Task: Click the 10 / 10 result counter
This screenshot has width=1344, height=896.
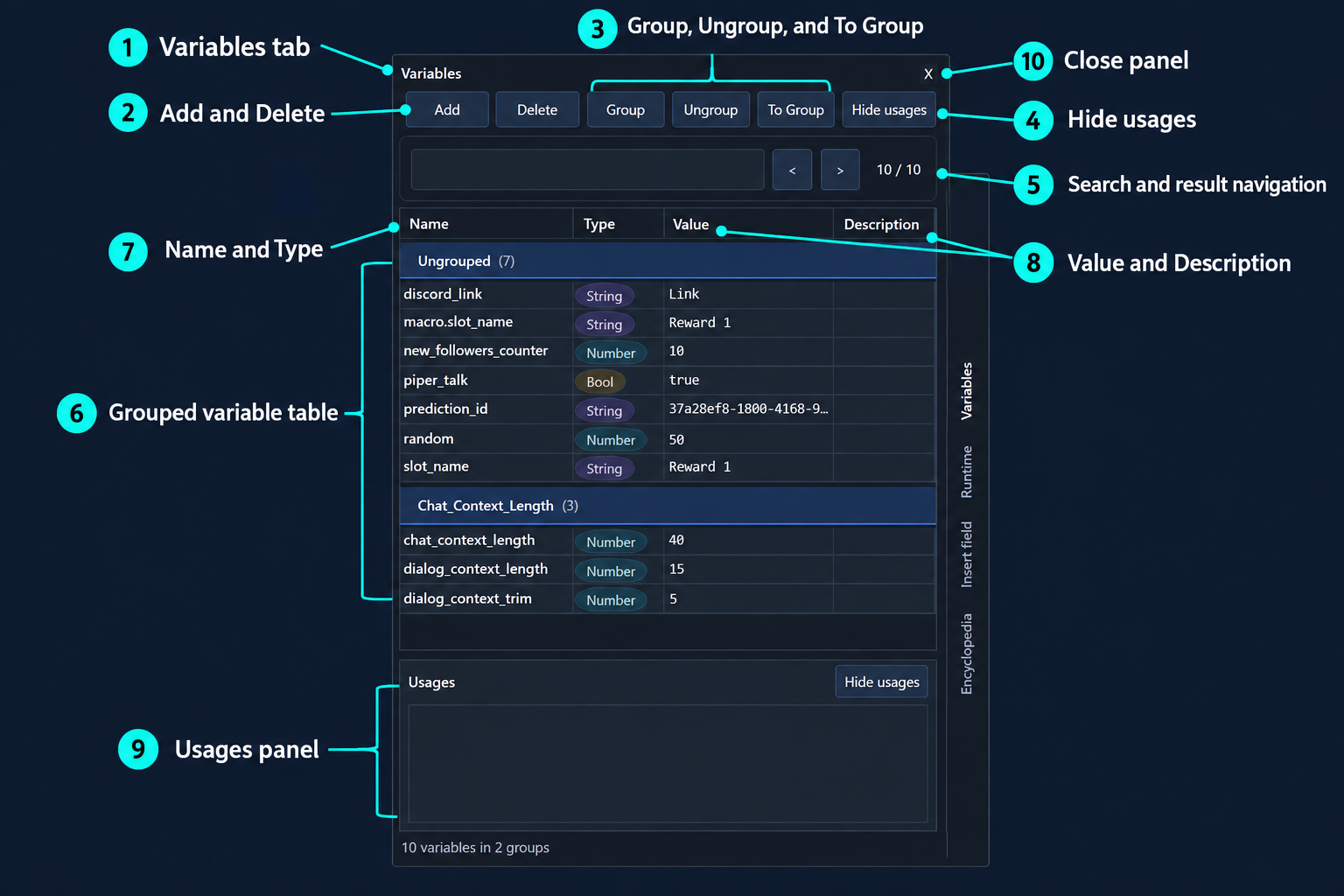Action: [x=899, y=170]
